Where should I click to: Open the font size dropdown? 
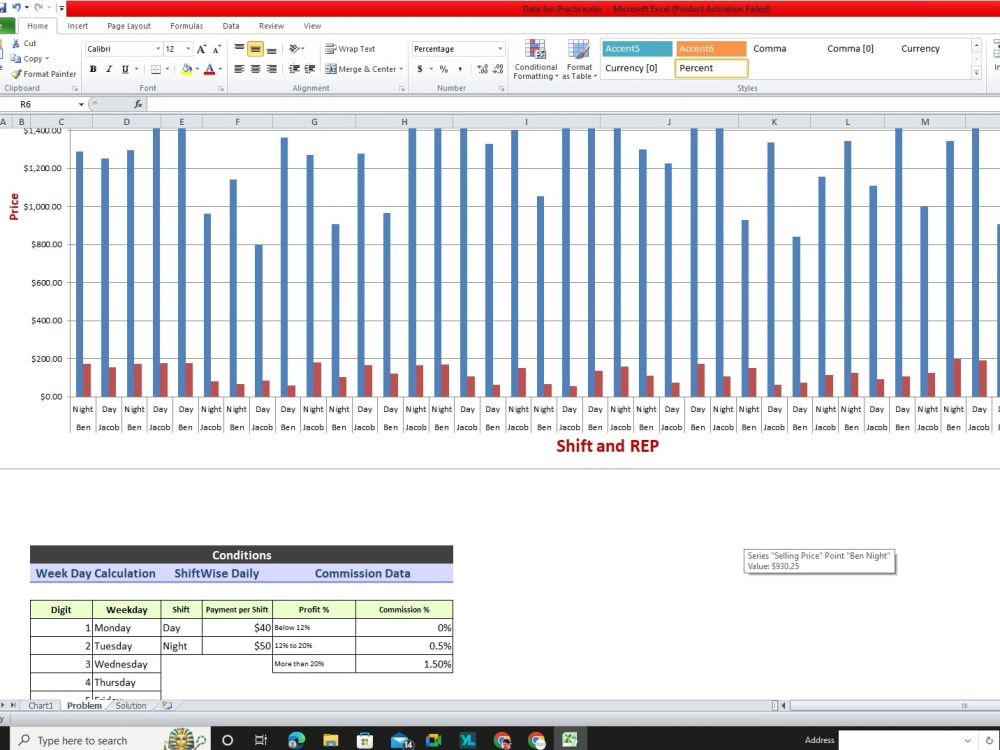[188, 47]
